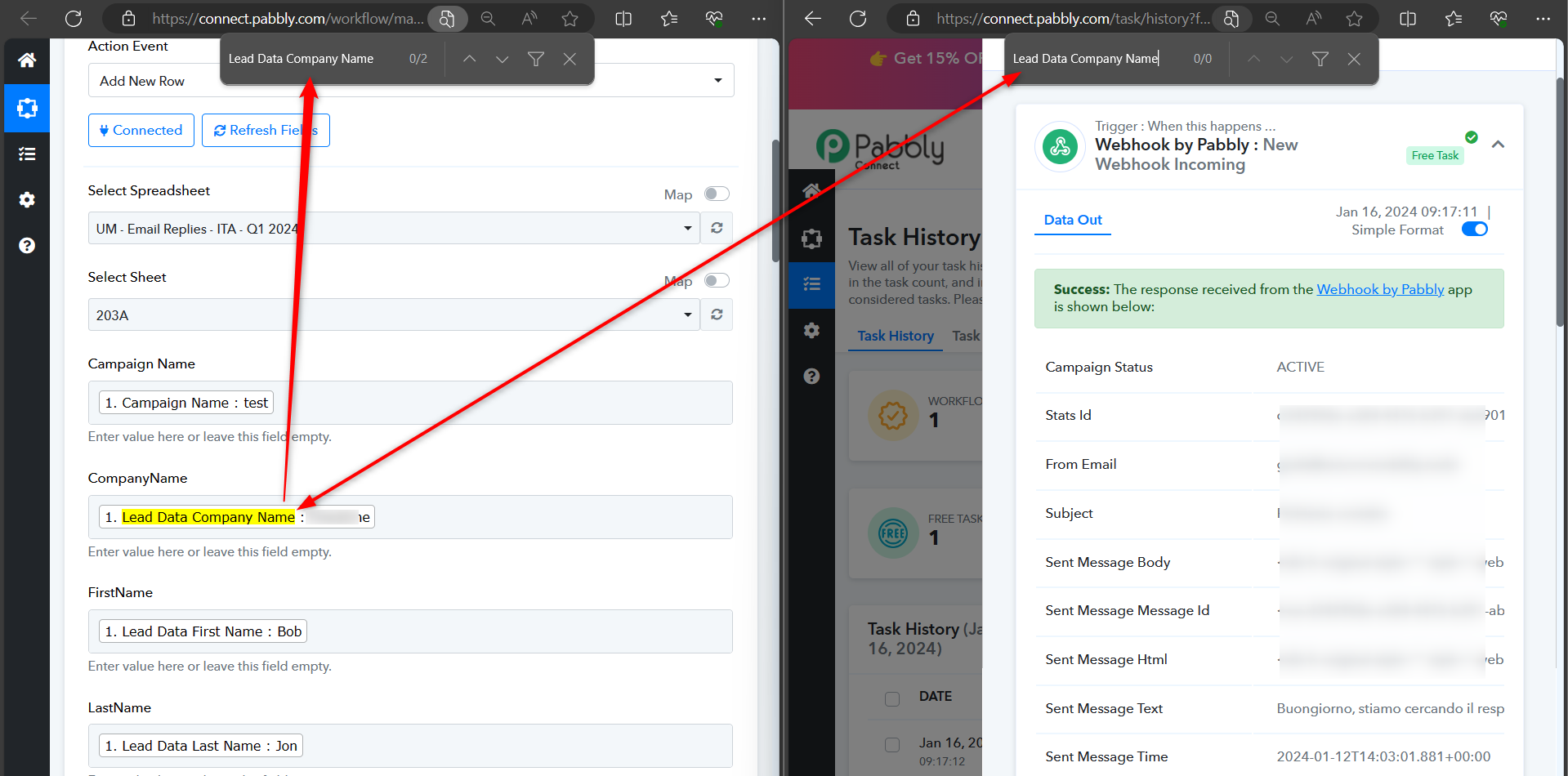This screenshot has height=776, width=1568.
Task: Open find filter options in task history window
Action: [1320, 59]
